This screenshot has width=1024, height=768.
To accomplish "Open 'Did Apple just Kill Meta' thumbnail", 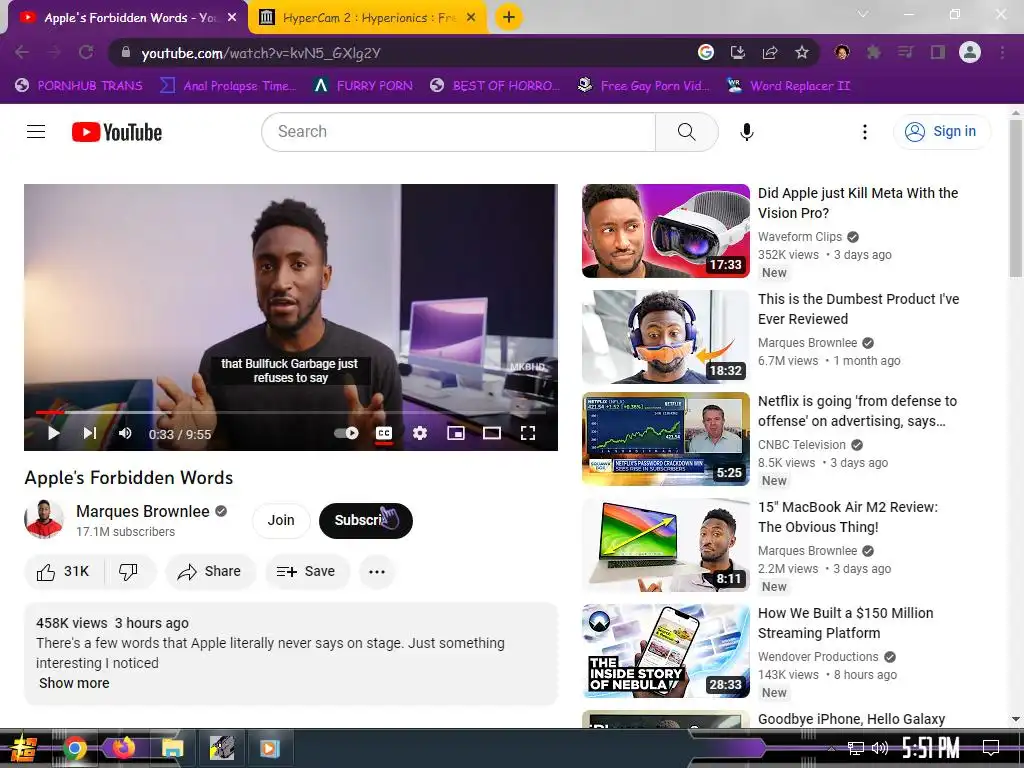I will [x=665, y=231].
